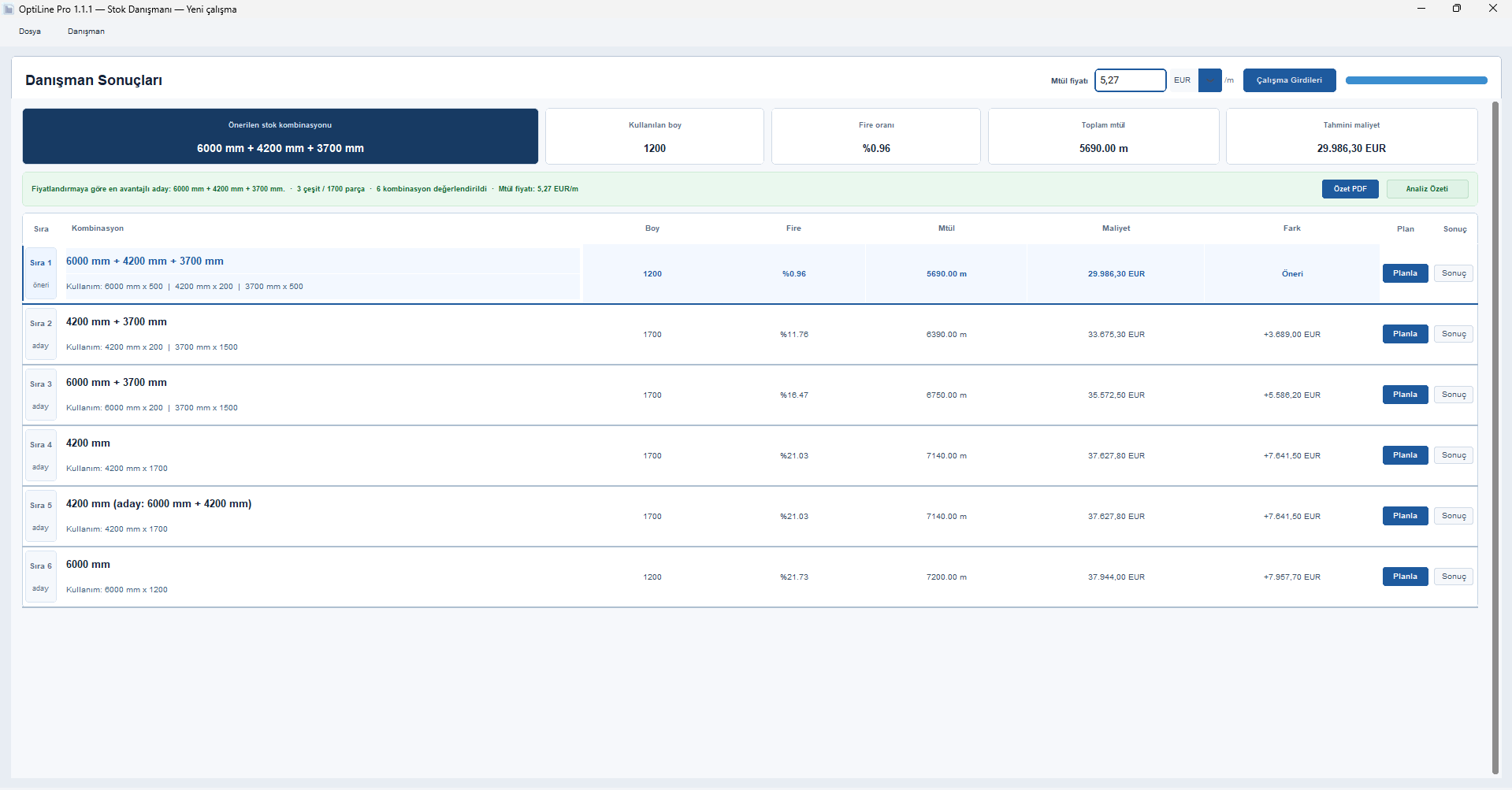The image size is (1512, 790).
Task: Click the Fire column header
Action: [793, 228]
